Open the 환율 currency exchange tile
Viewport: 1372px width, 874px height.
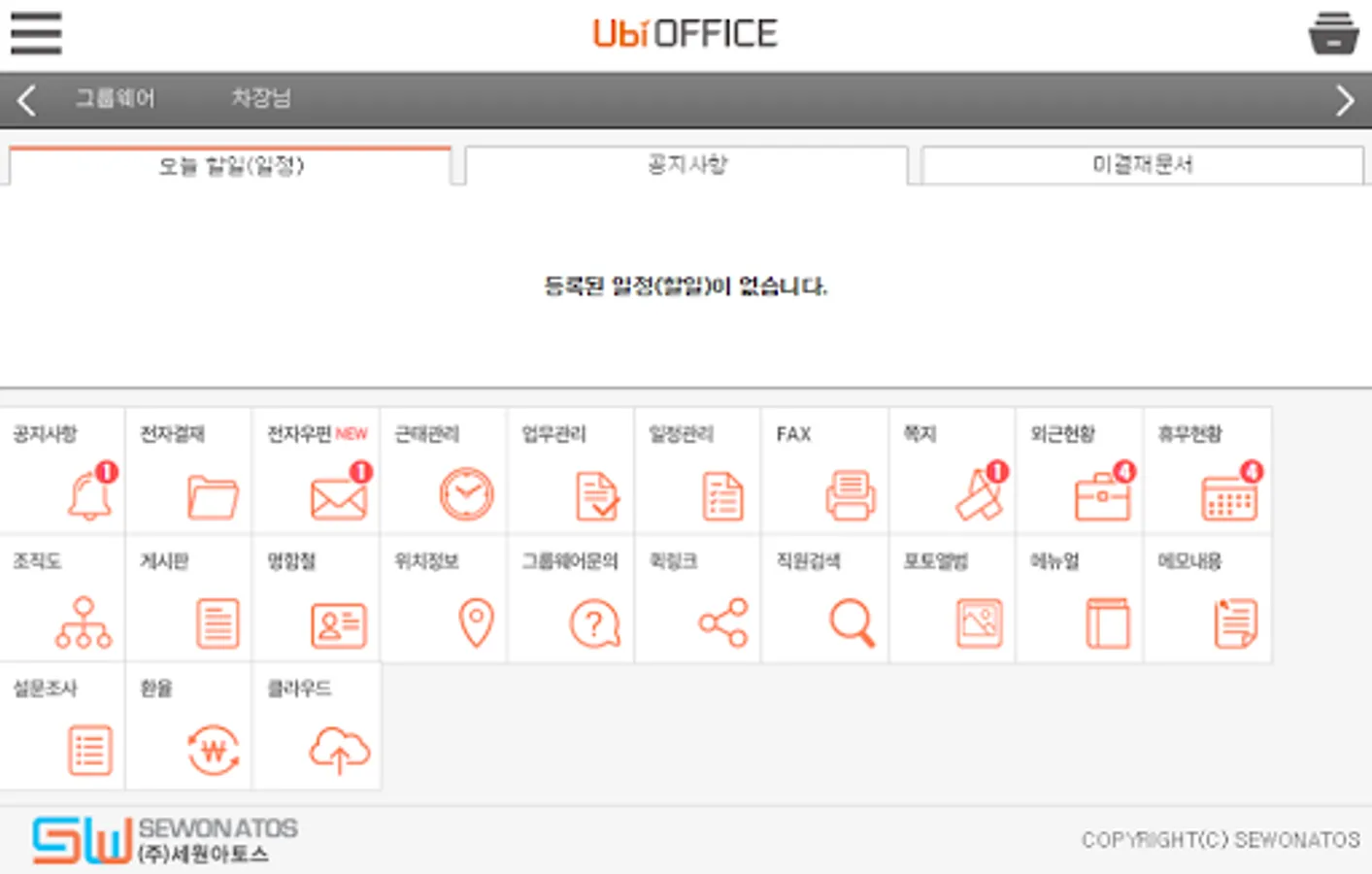point(188,725)
